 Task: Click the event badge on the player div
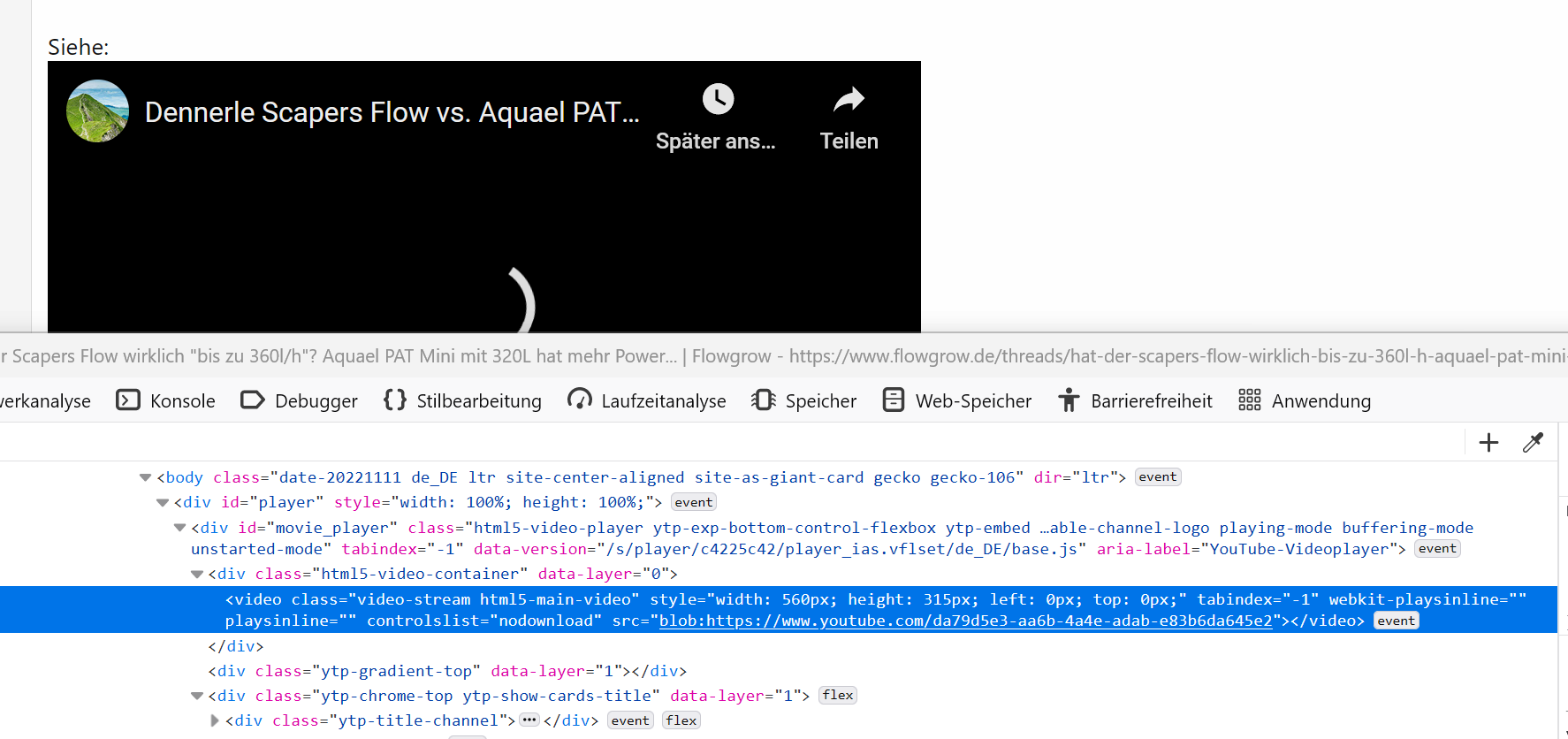point(694,502)
